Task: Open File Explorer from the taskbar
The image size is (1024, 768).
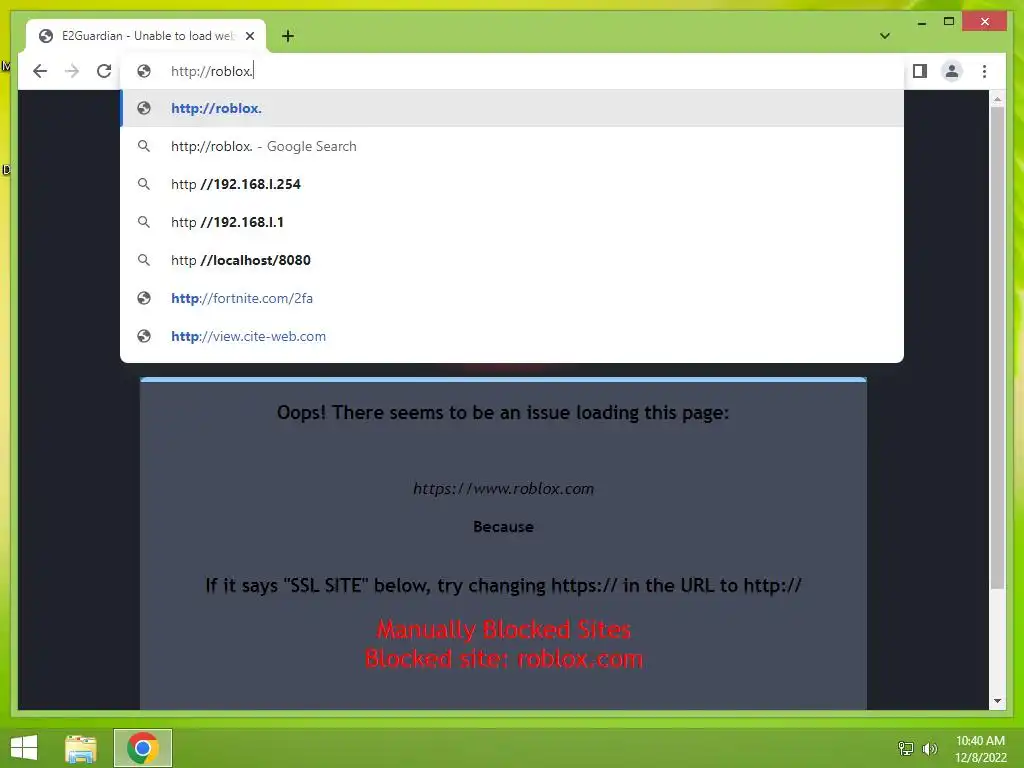Action: (81, 748)
